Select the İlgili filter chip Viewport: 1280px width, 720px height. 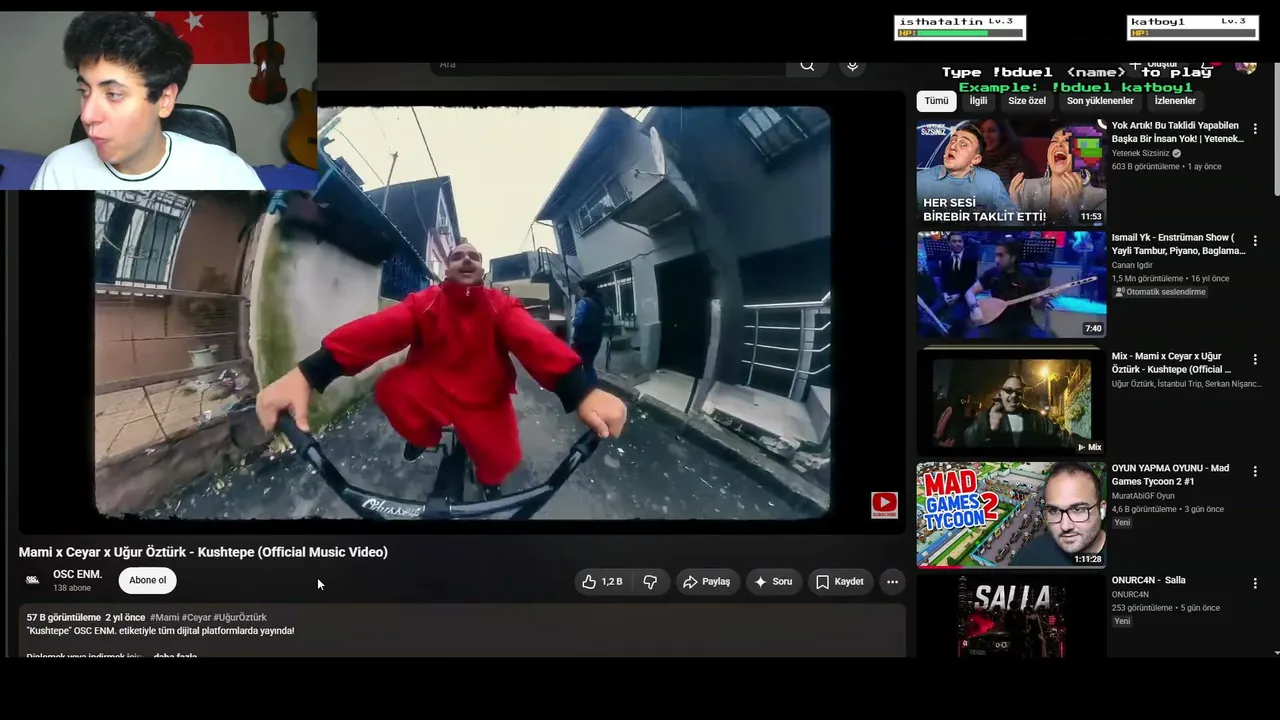click(978, 101)
